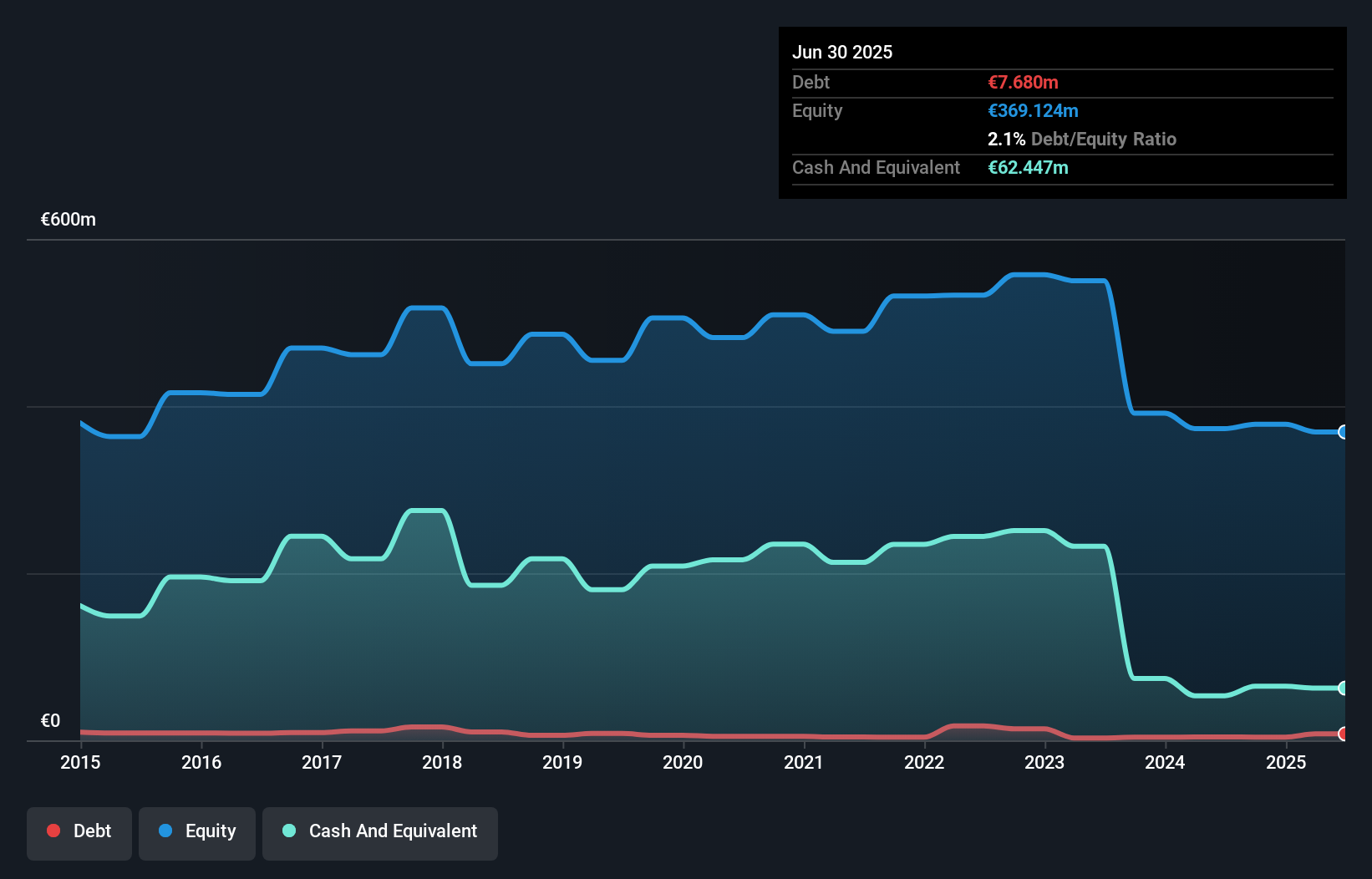Viewport: 1372px width, 879px height.
Task: Click the red Debt legend dot
Action: click(53, 831)
